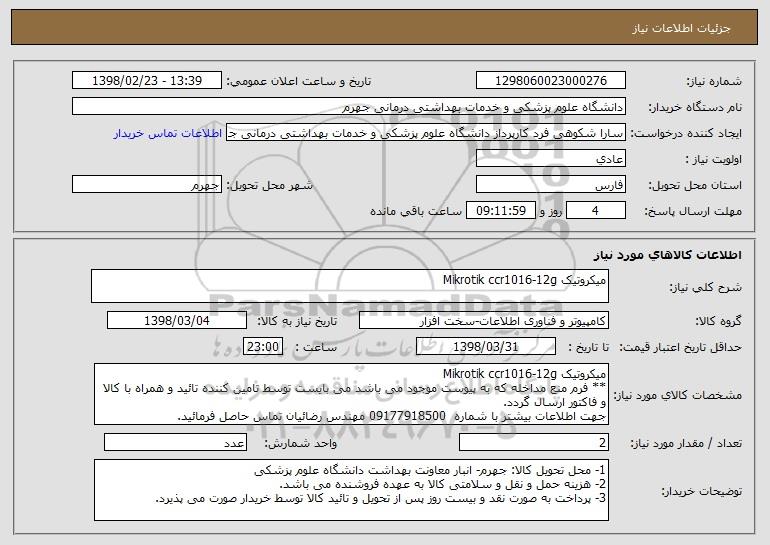The height and width of the screenshot is (545, 770).
Task: Click buyer note line 2 about هزینه حمل و نقل
Action: click(x=443, y=484)
